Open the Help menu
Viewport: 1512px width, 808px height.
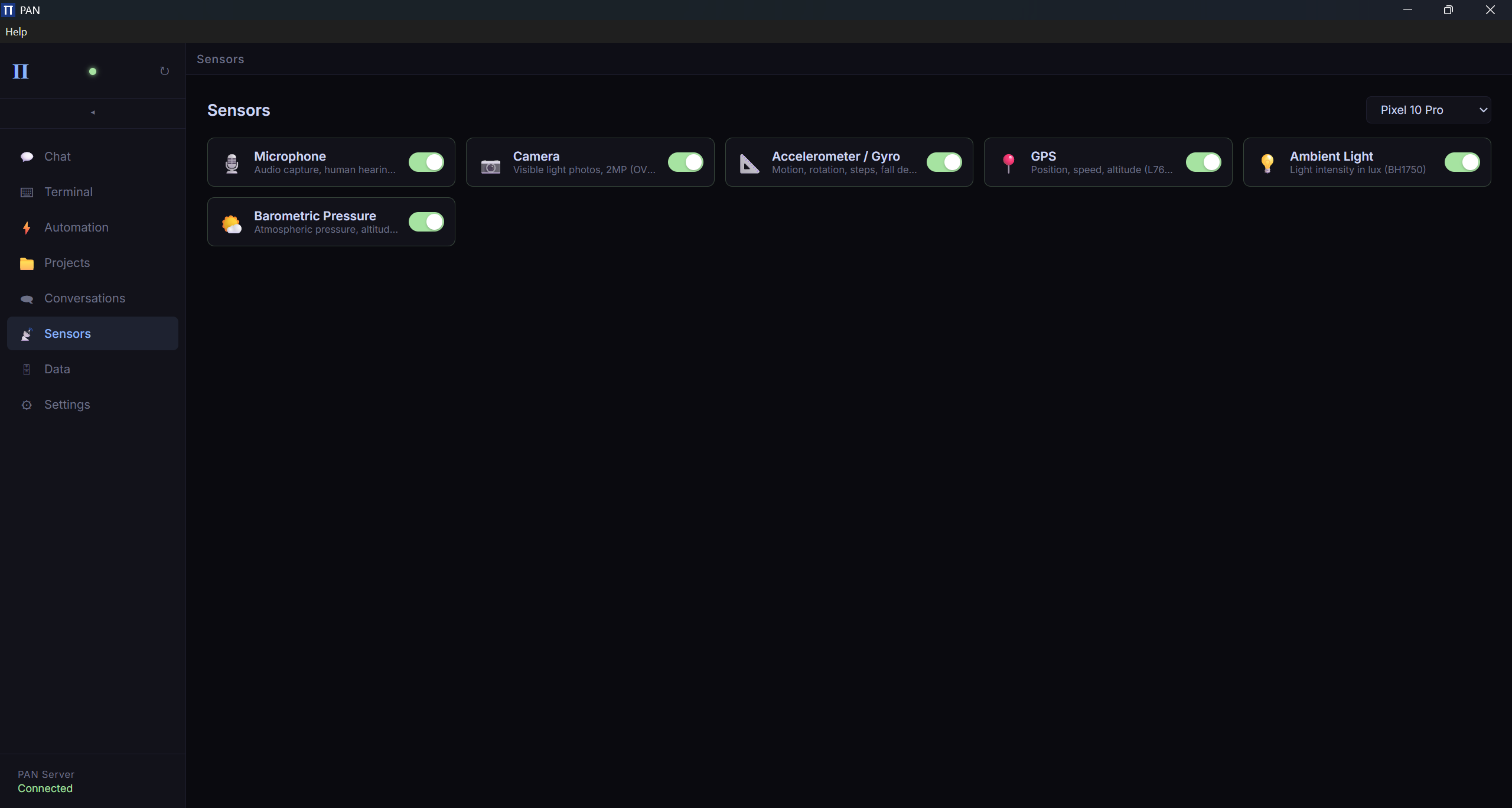click(x=16, y=32)
